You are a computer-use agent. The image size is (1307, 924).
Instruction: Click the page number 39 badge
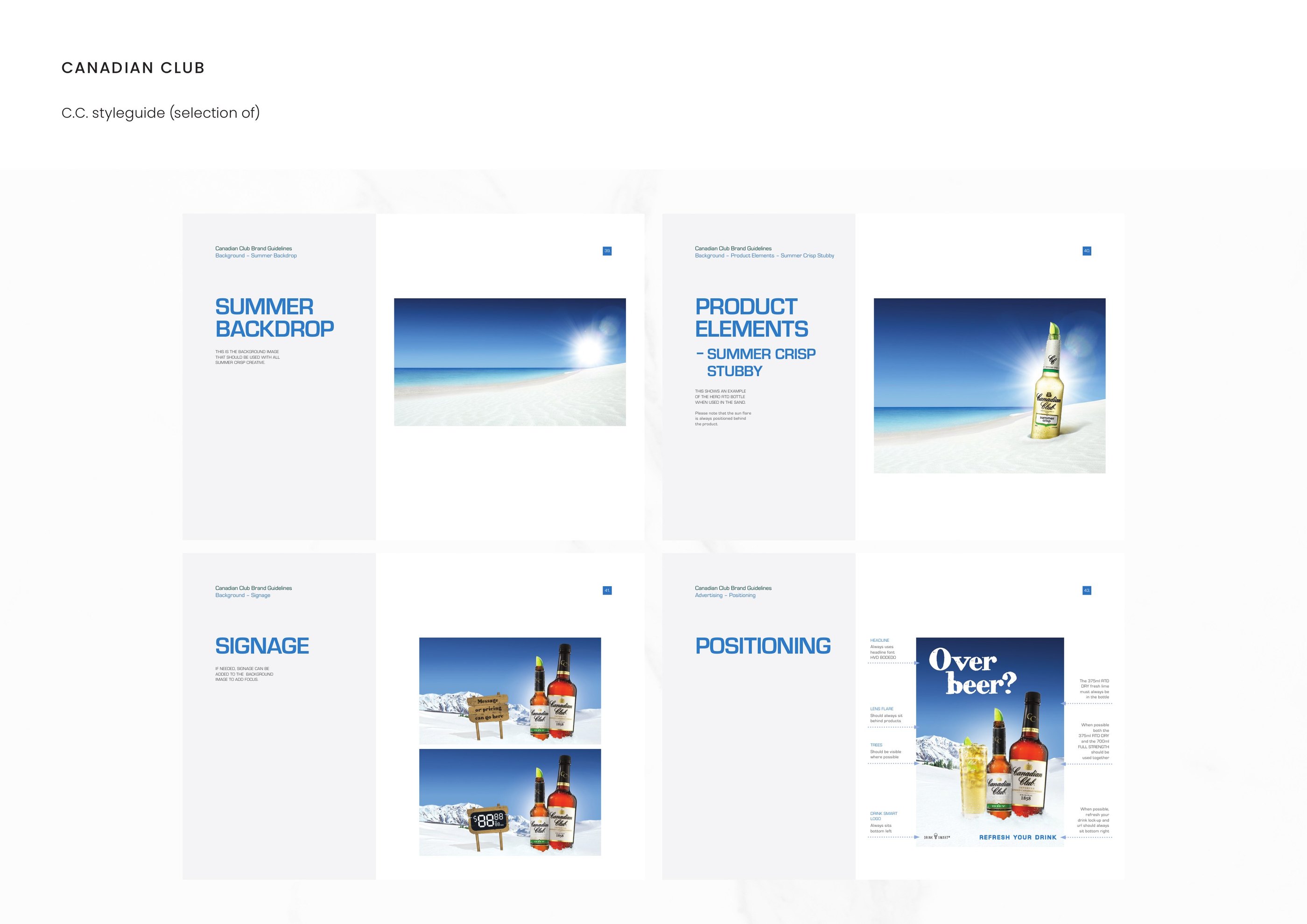click(607, 251)
